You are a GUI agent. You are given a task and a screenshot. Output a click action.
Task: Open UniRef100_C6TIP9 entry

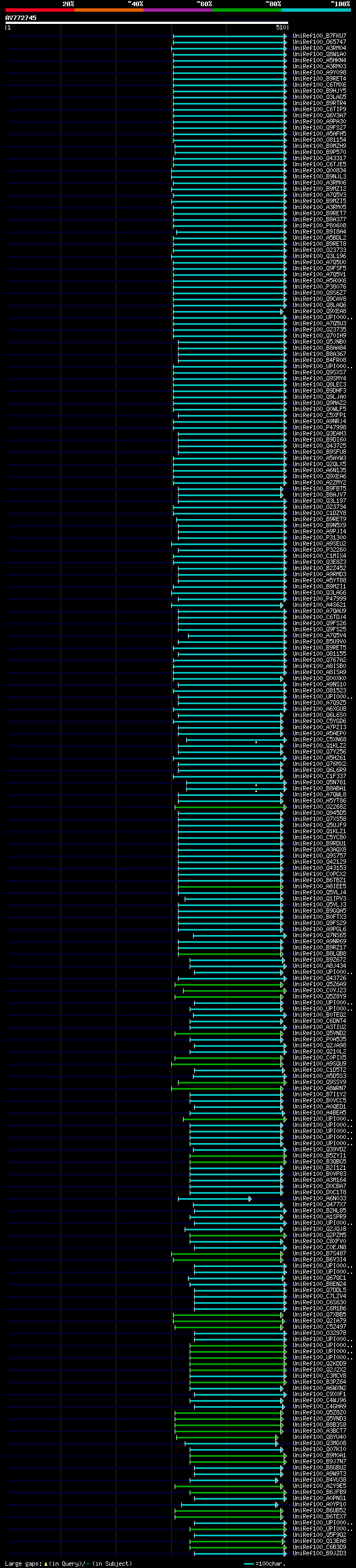click(x=319, y=109)
